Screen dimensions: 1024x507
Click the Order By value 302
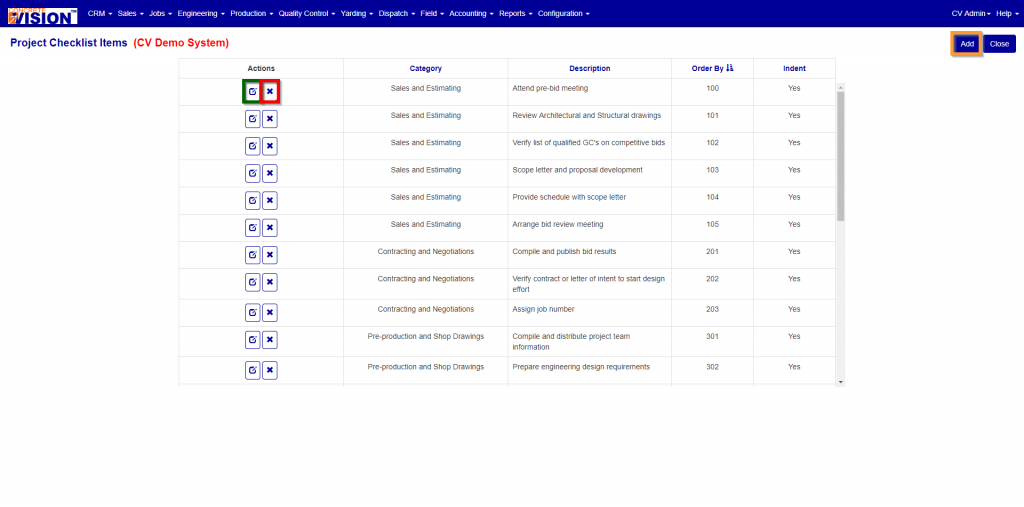pos(712,367)
